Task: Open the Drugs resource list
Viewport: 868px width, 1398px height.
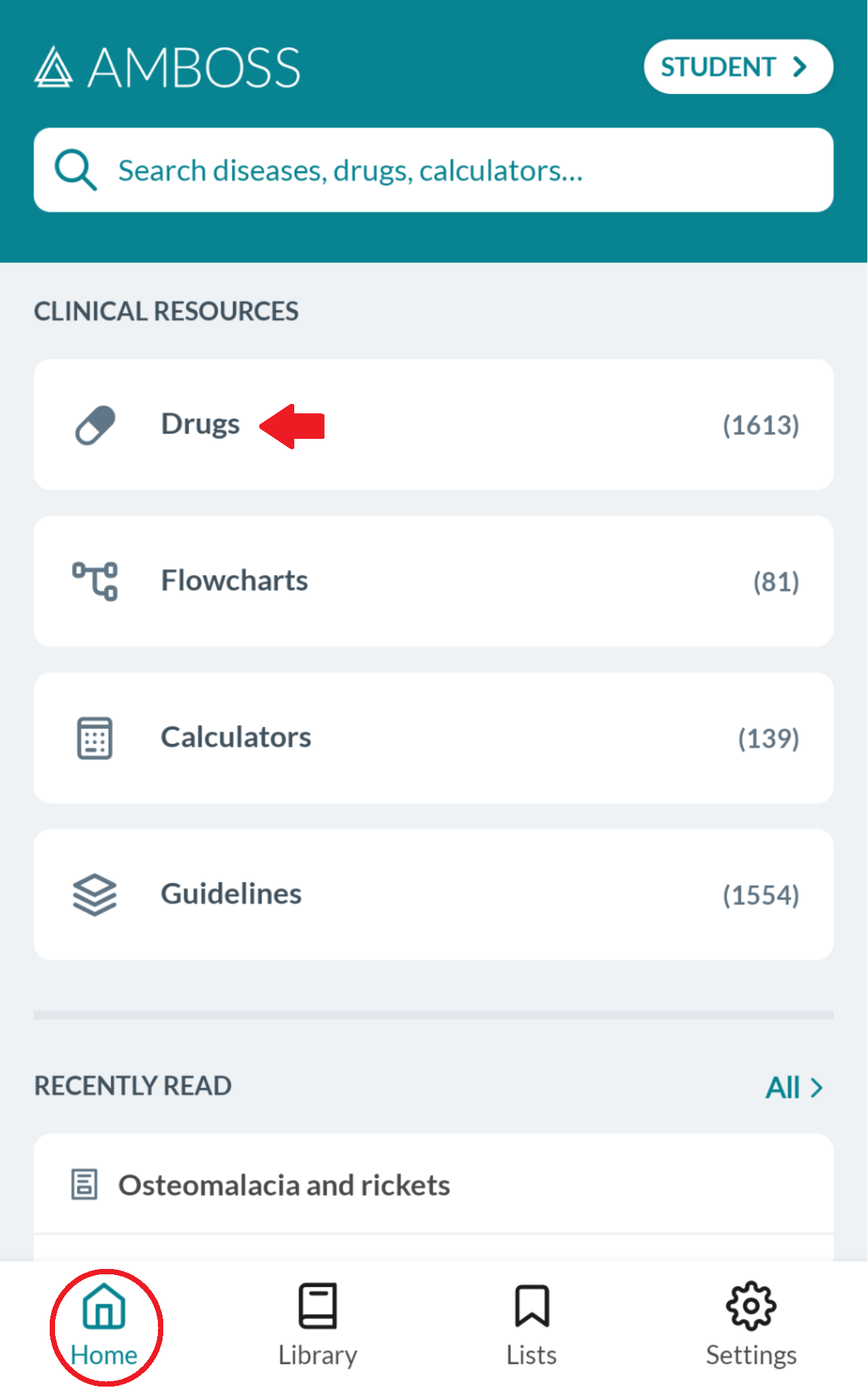Action: pos(433,425)
